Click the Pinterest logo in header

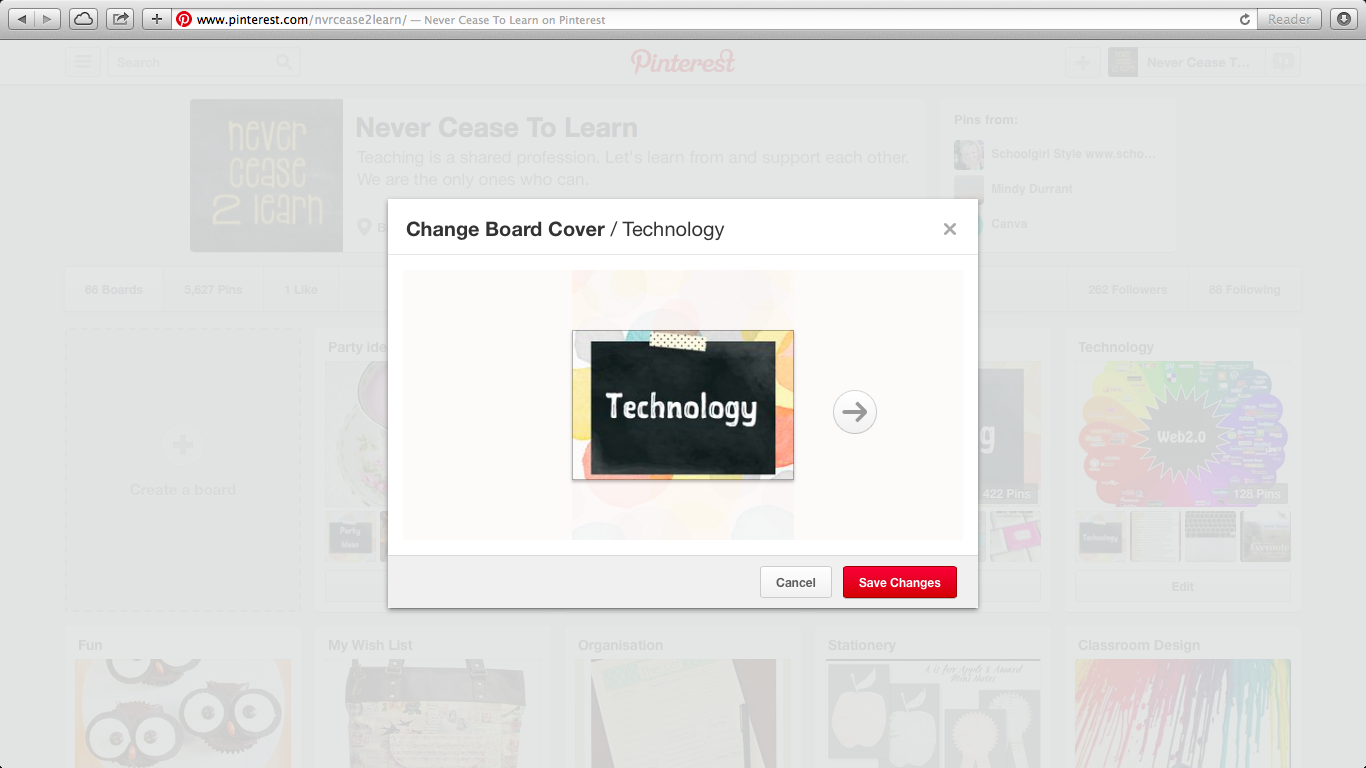[x=683, y=62]
